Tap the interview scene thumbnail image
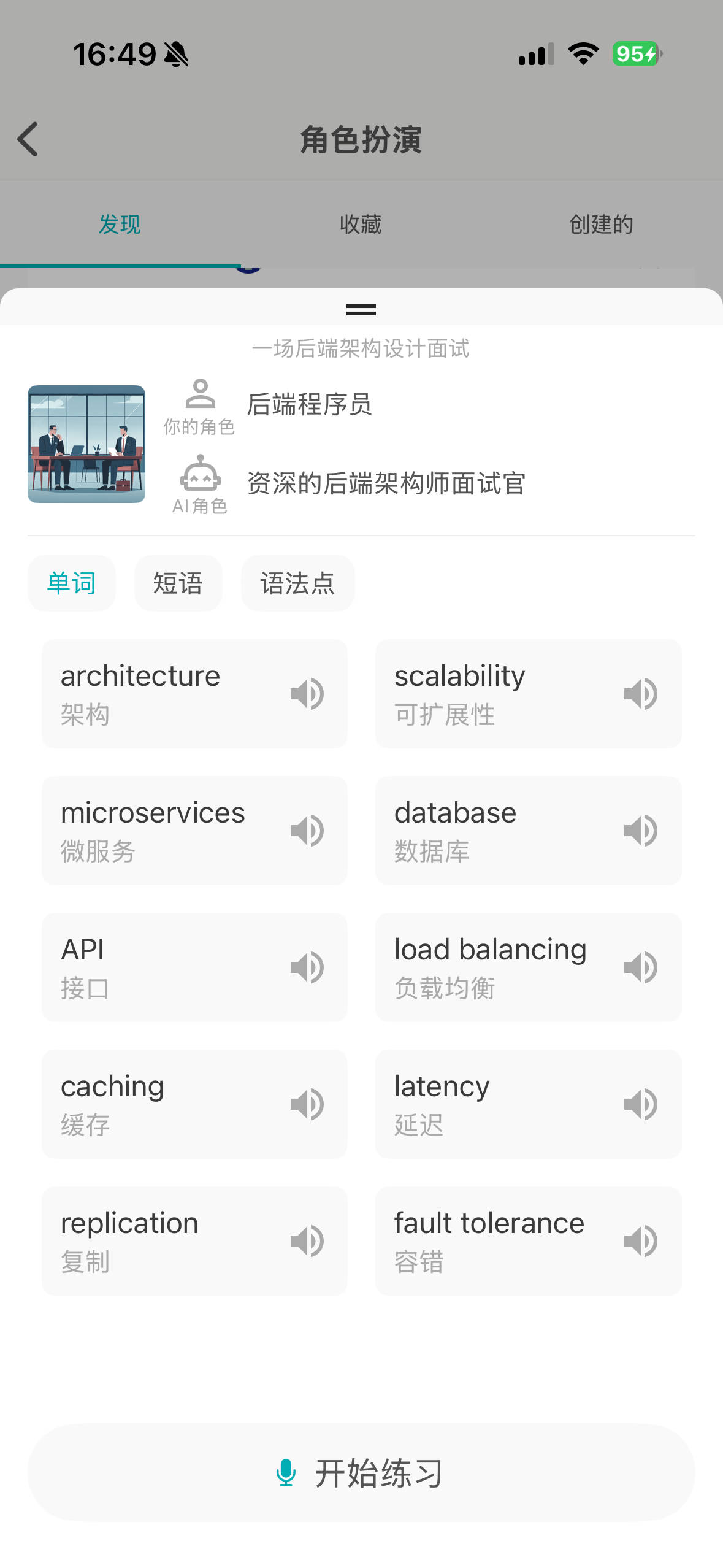The image size is (723, 1568). click(86, 444)
